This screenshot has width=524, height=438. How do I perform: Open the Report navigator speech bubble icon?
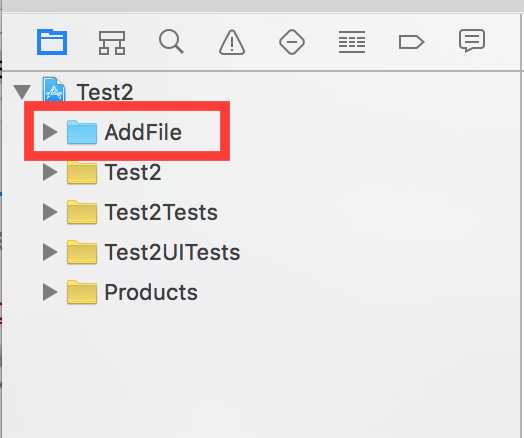(x=472, y=41)
